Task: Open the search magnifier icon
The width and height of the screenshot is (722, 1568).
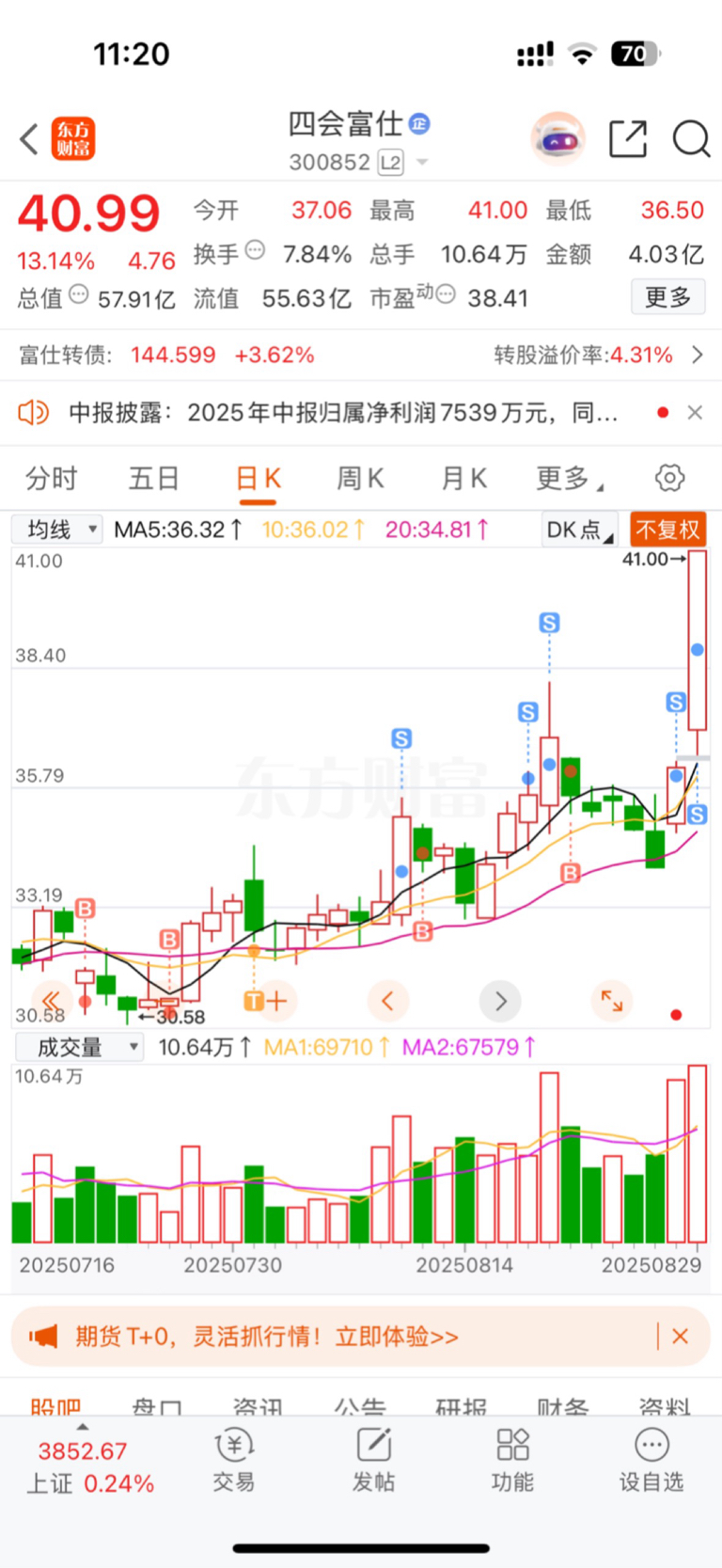Action: click(691, 139)
